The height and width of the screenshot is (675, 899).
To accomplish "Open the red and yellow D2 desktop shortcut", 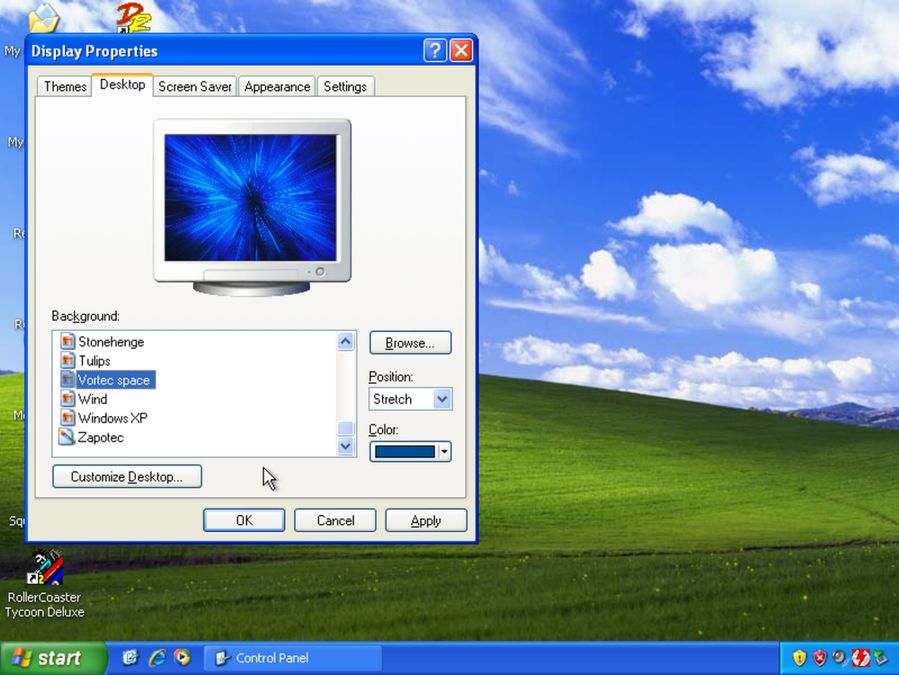I will pos(133,17).
